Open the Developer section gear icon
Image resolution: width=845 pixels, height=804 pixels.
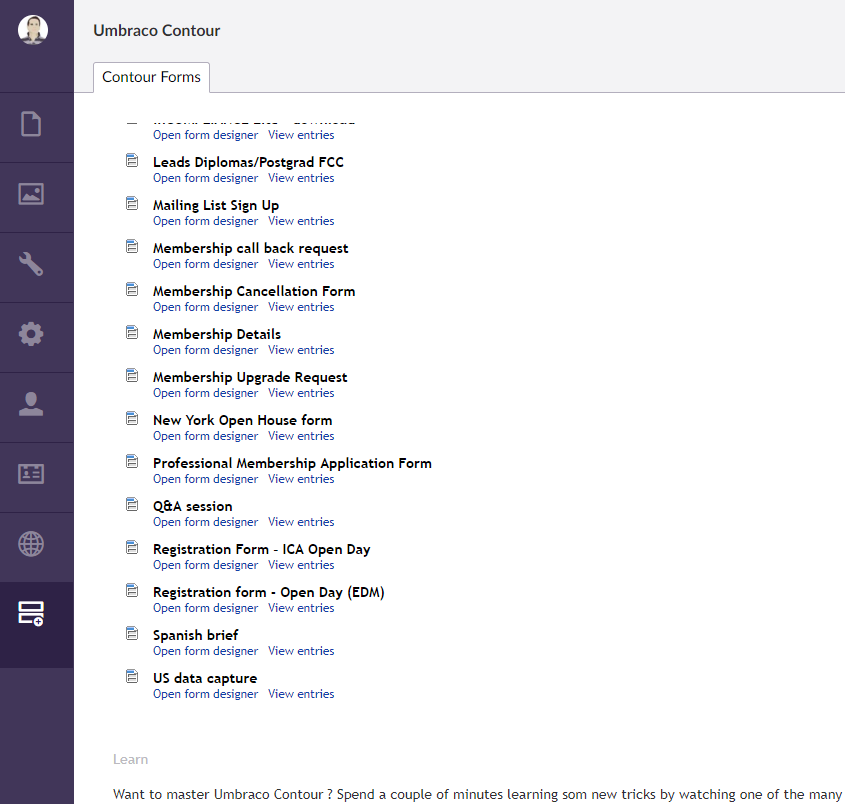tap(31, 334)
